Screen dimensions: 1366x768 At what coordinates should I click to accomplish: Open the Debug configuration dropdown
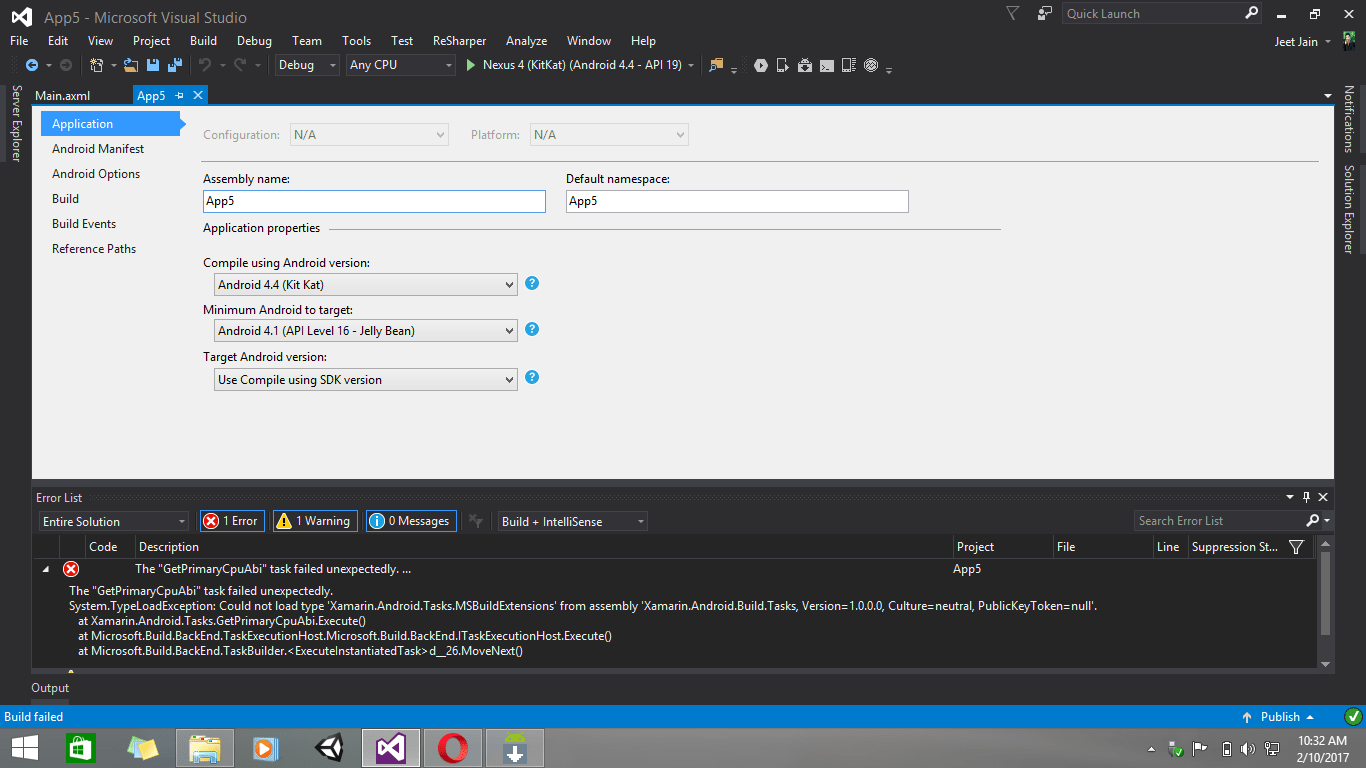(x=307, y=65)
